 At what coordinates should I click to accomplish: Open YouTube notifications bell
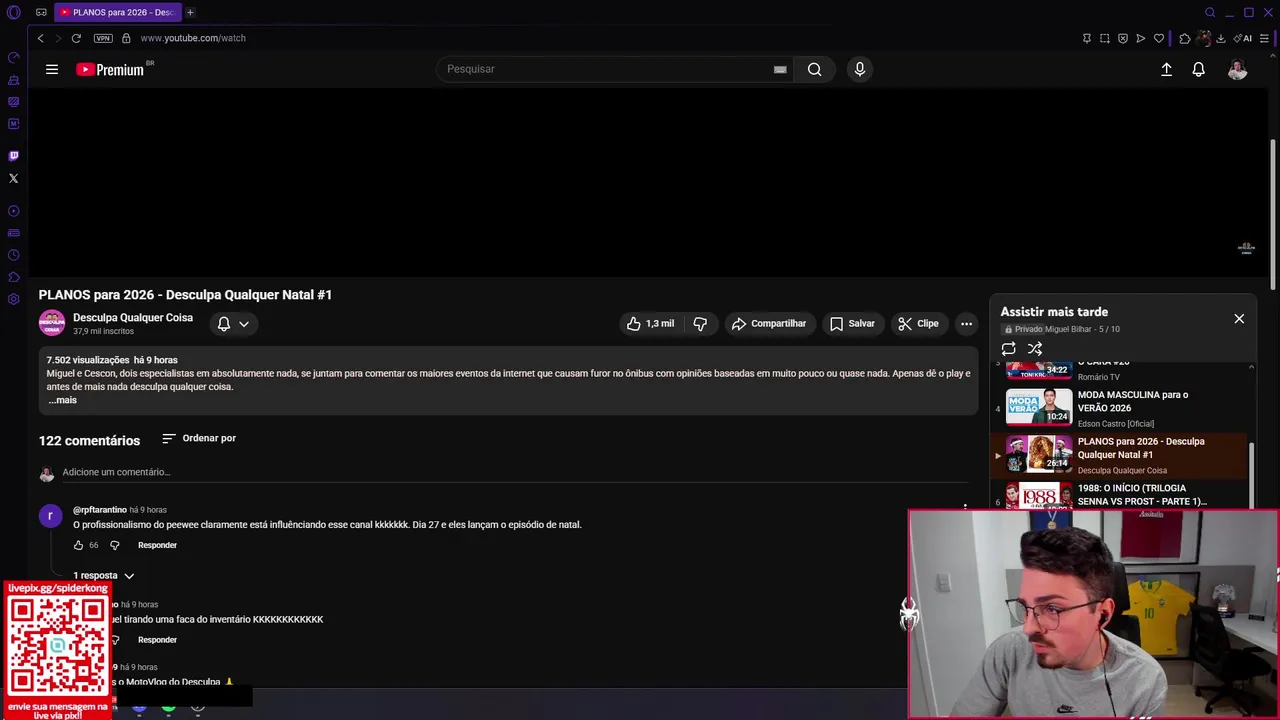pyautogui.click(x=1198, y=69)
